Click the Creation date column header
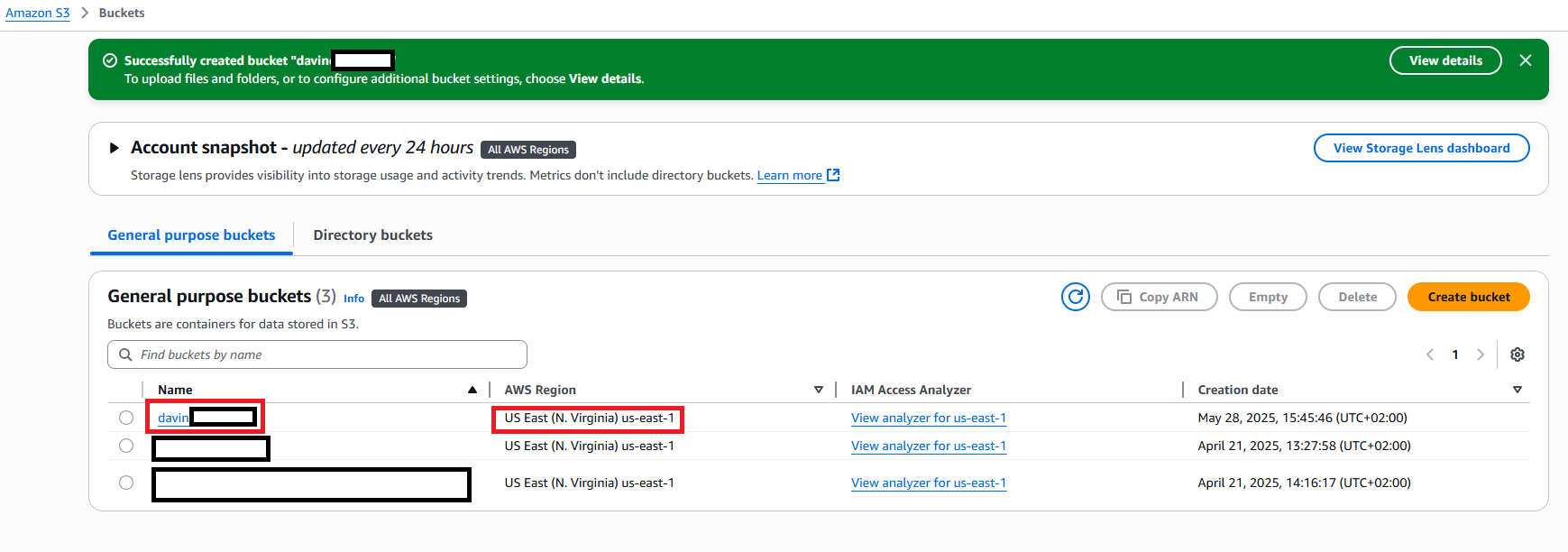 (x=1237, y=390)
